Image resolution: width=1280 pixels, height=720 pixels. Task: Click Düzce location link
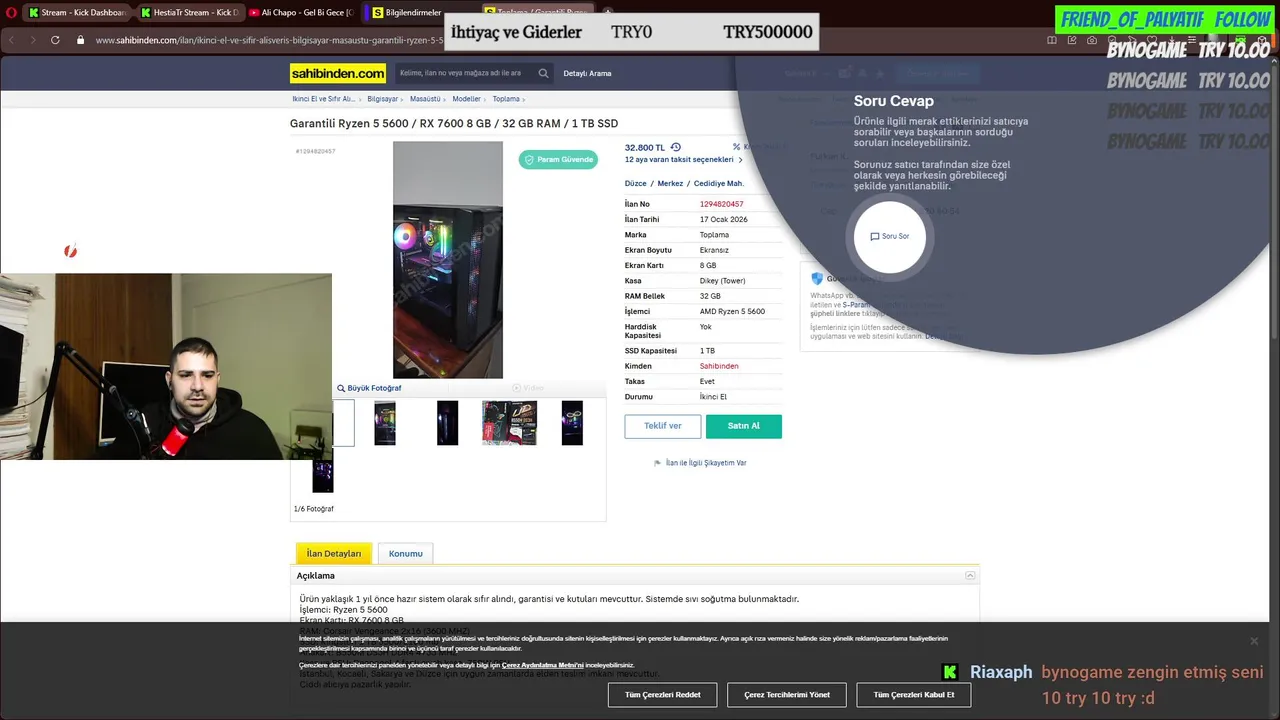point(636,184)
